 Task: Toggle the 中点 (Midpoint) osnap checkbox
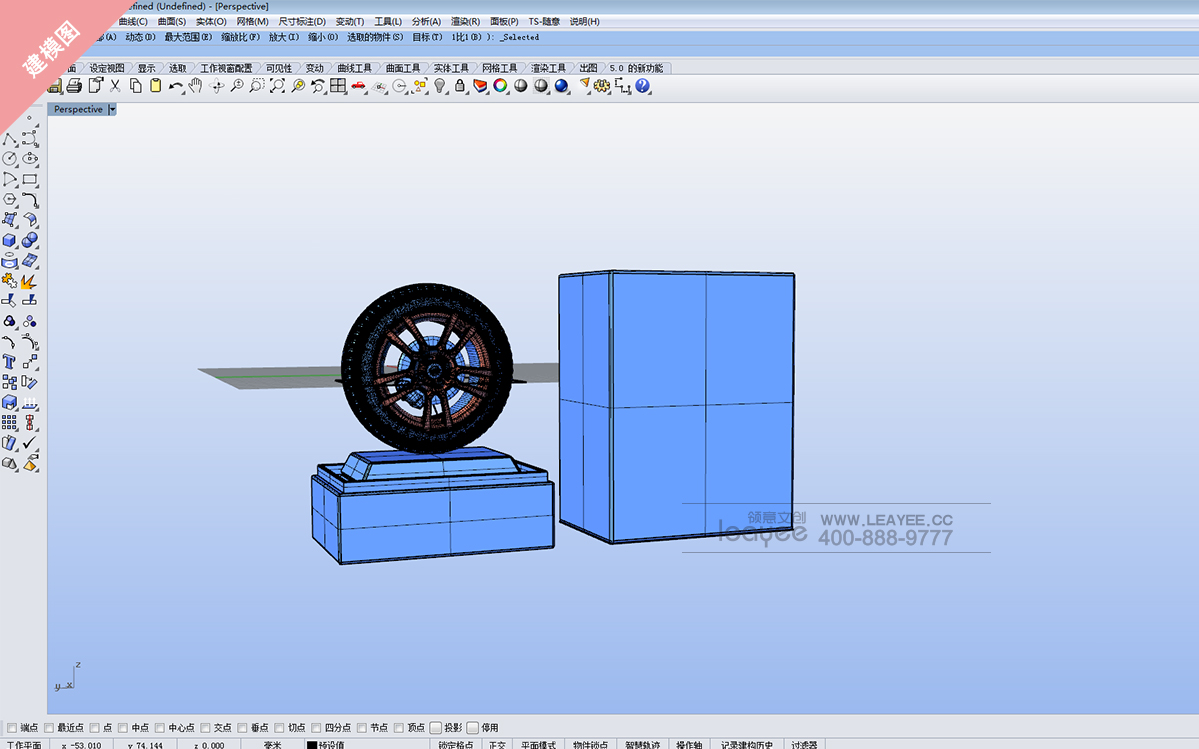123,728
